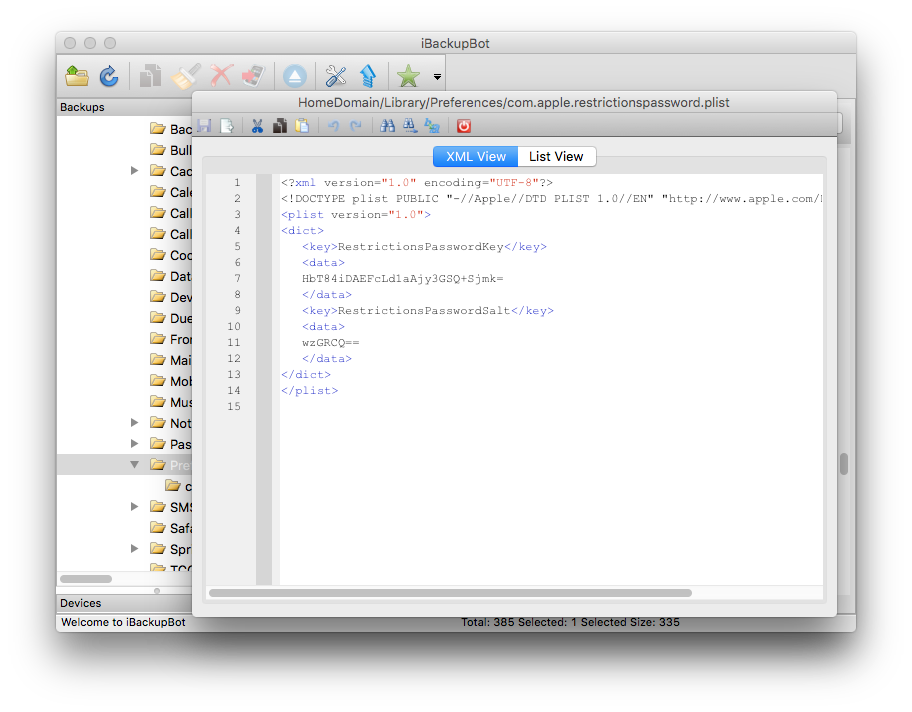This screenshot has height=712, width=912.
Task: Click the Redo arrow icon
Action: (x=356, y=126)
